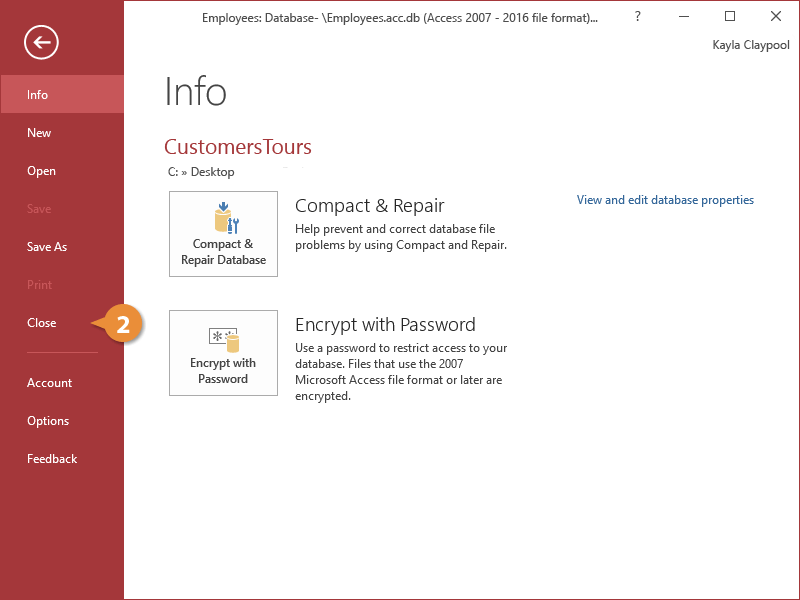
Task: Click the back arrow to exit backstage
Action: [42, 42]
